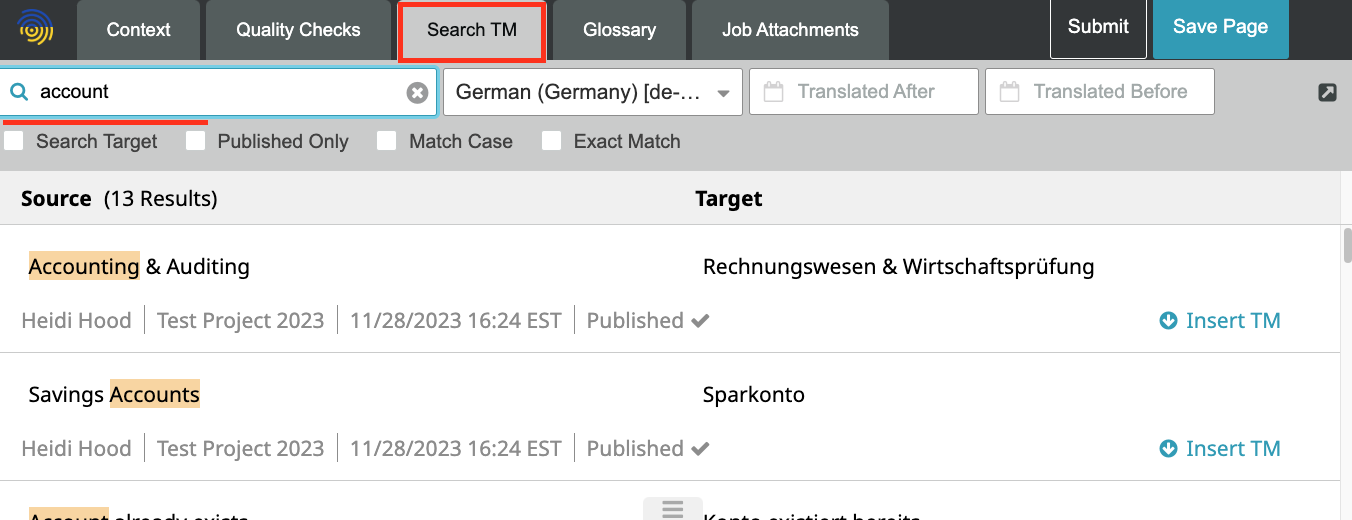The width and height of the screenshot is (1352, 520).
Task: Click the Save Page button
Action: [x=1220, y=28]
